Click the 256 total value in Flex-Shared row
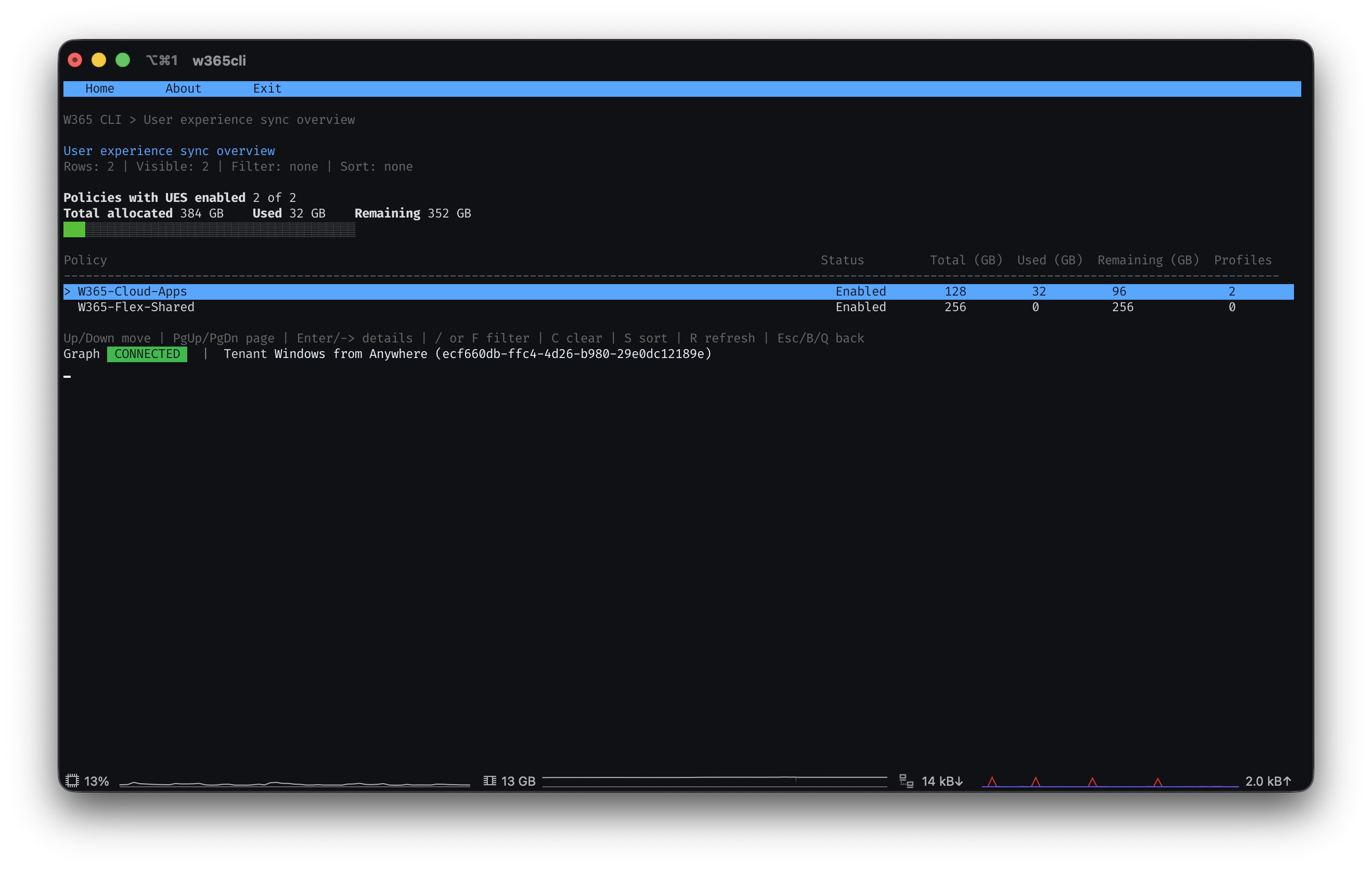 [x=955, y=308]
